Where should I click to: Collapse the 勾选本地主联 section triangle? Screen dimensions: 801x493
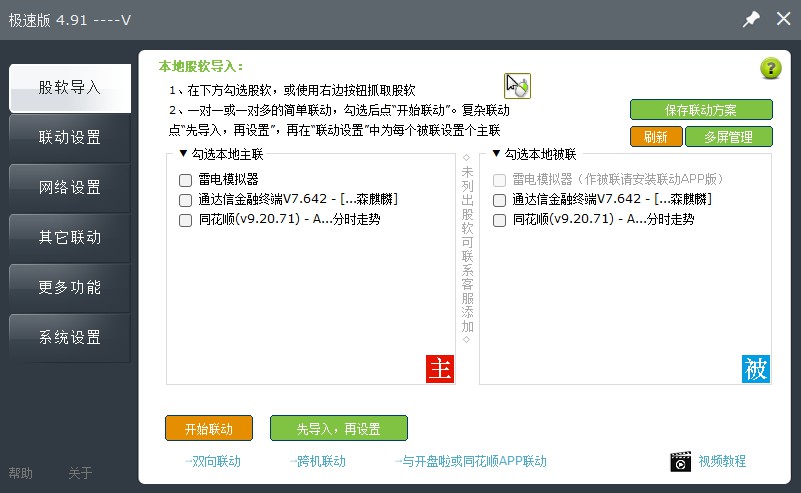tap(183, 154)
